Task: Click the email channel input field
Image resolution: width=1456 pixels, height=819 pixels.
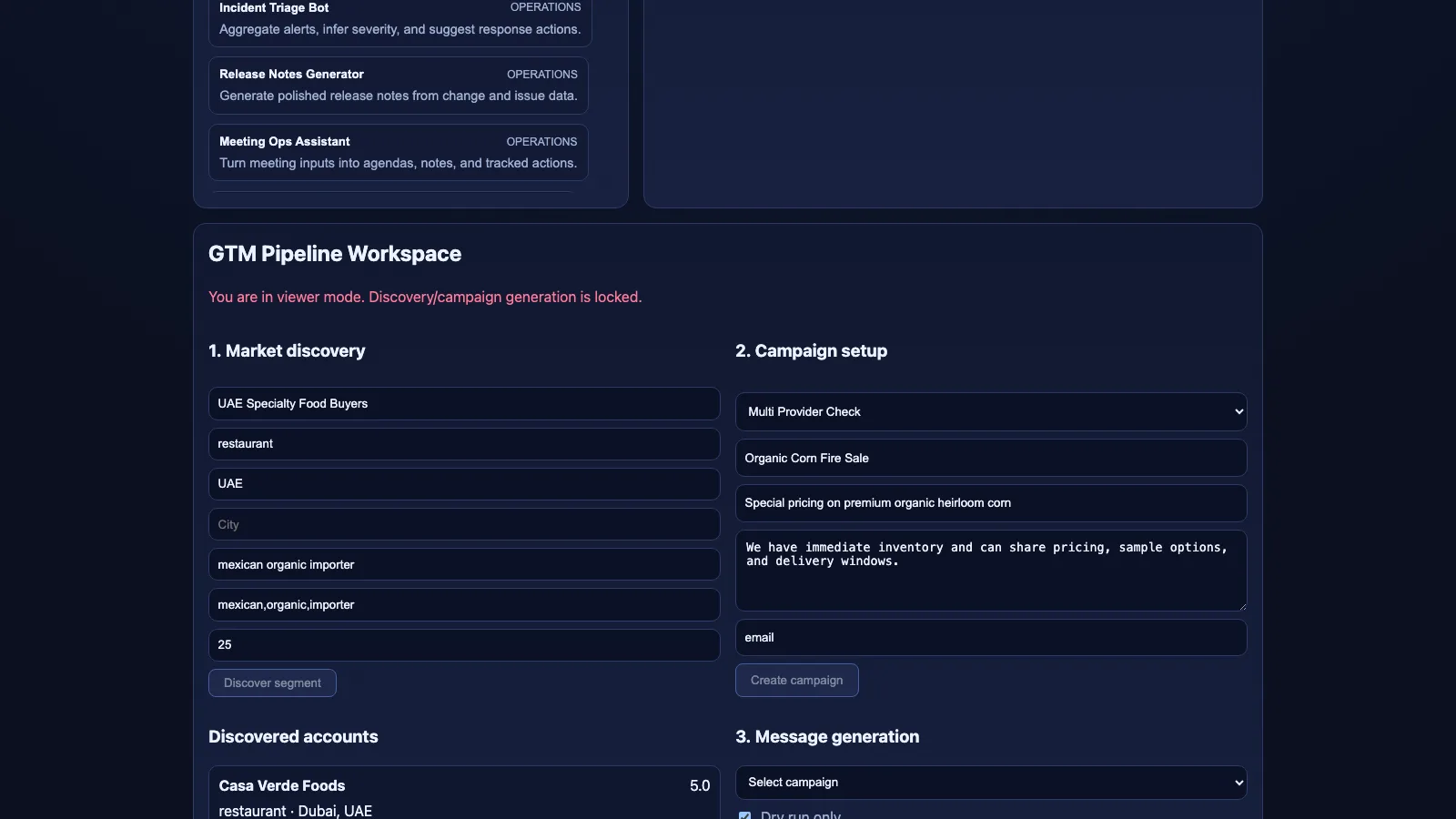Action: (990, 638)
